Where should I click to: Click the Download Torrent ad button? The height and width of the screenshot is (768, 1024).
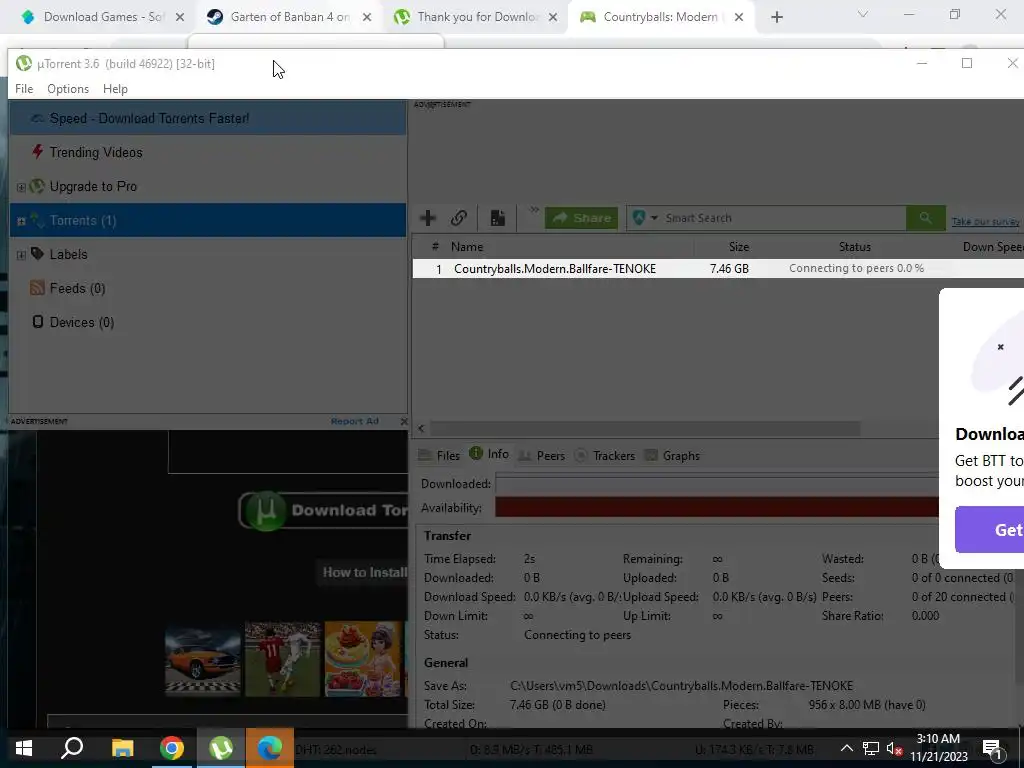click(x=323, y=510)
